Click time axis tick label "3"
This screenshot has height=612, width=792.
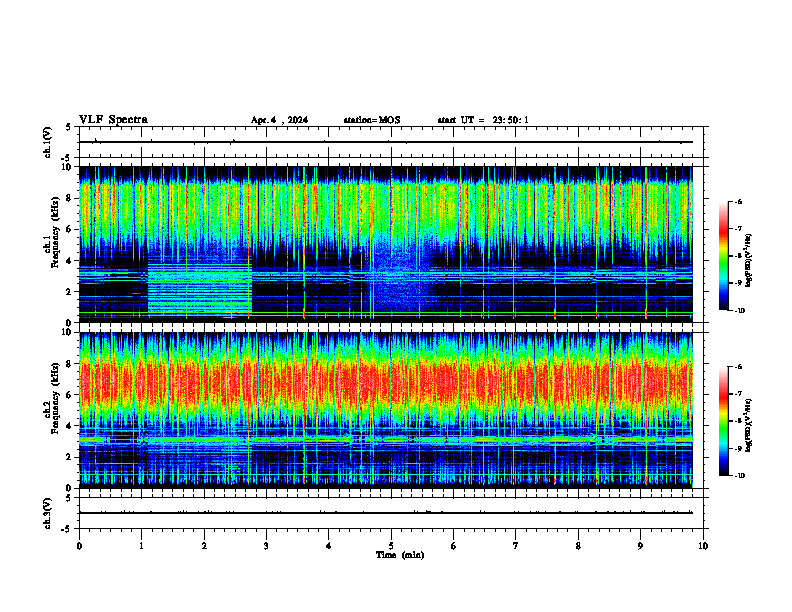(x=266, y=546)
